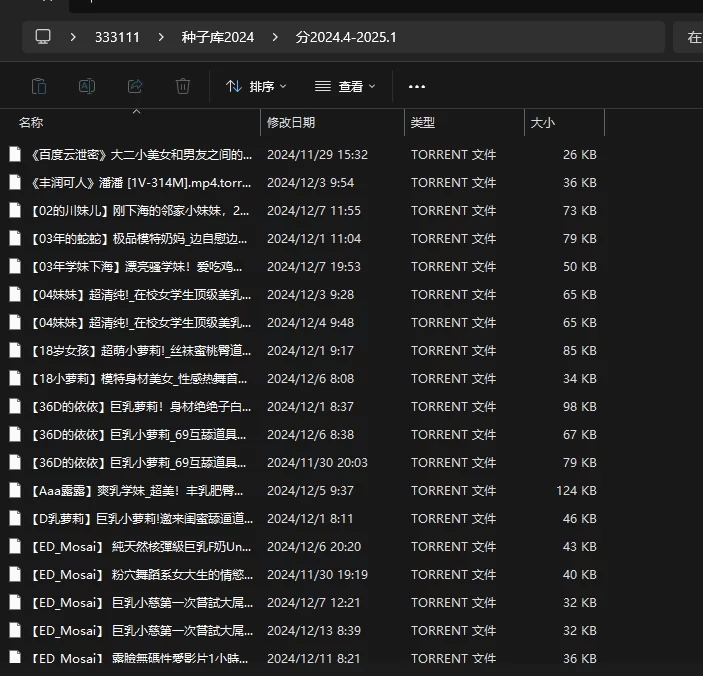The height and width of the screenshot is (676, 703).
Task: Click the Paste icon in the toolbar
Action: [x=39, y=86]
